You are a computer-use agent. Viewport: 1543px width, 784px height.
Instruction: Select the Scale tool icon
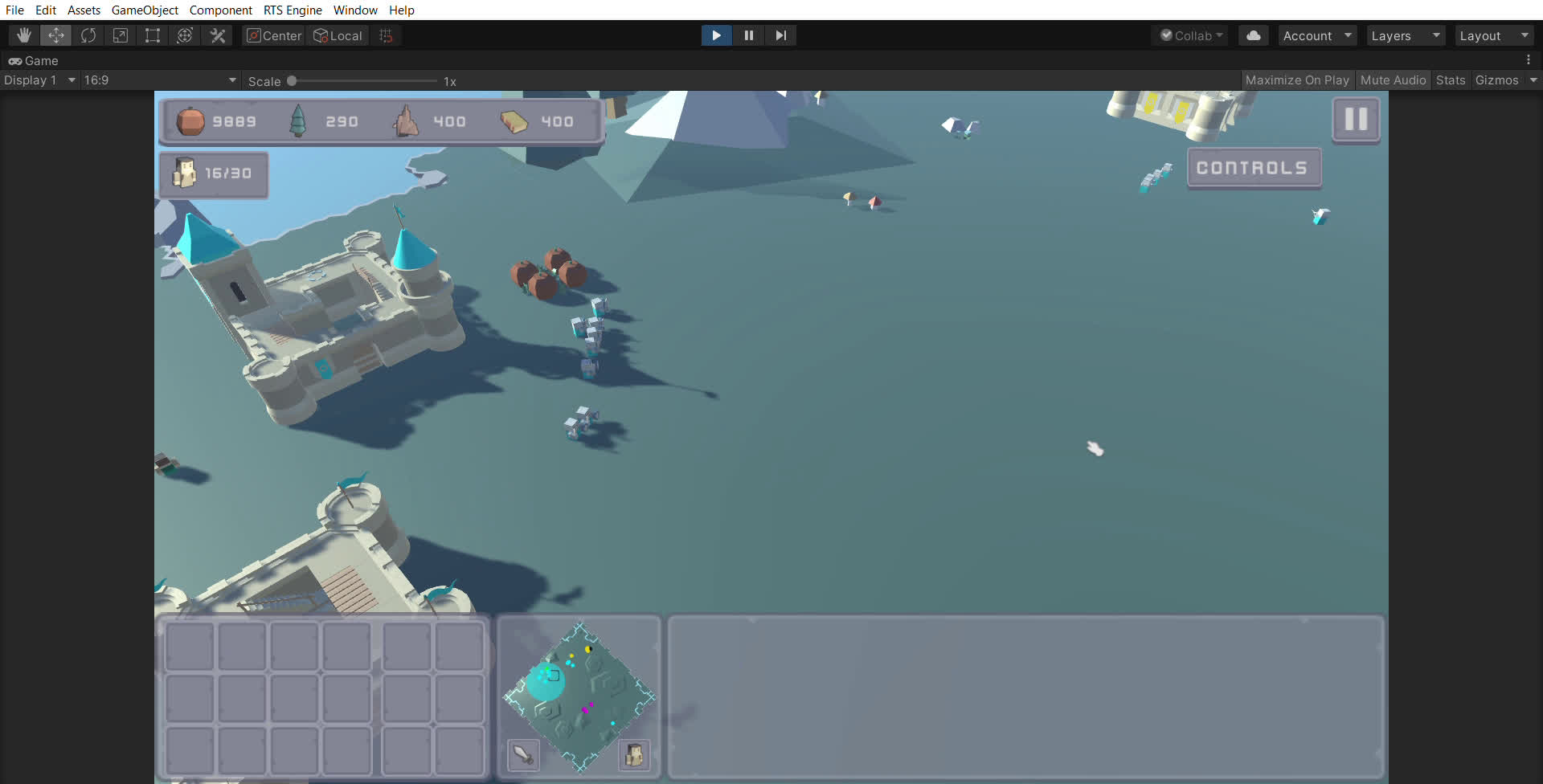click(121, 35)
